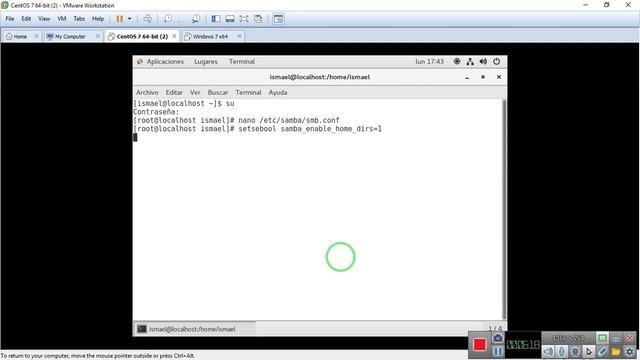Pause the screen recording

point(498,351)
